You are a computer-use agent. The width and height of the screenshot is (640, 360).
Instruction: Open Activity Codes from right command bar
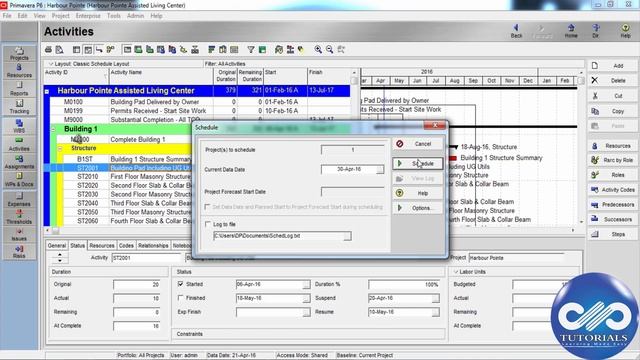(x=612, y=190)
